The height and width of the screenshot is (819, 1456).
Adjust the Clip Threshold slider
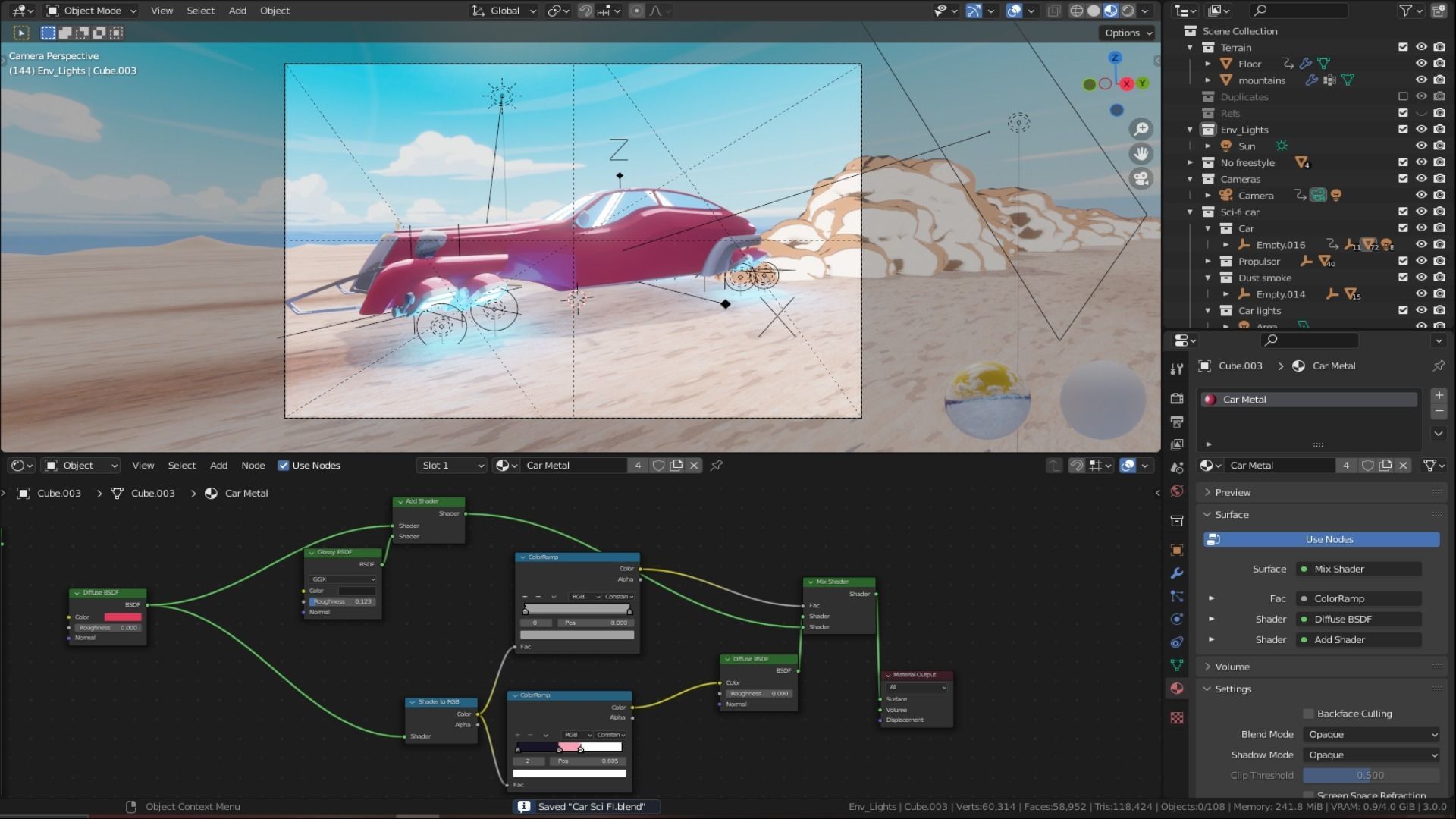(1370, 775)
